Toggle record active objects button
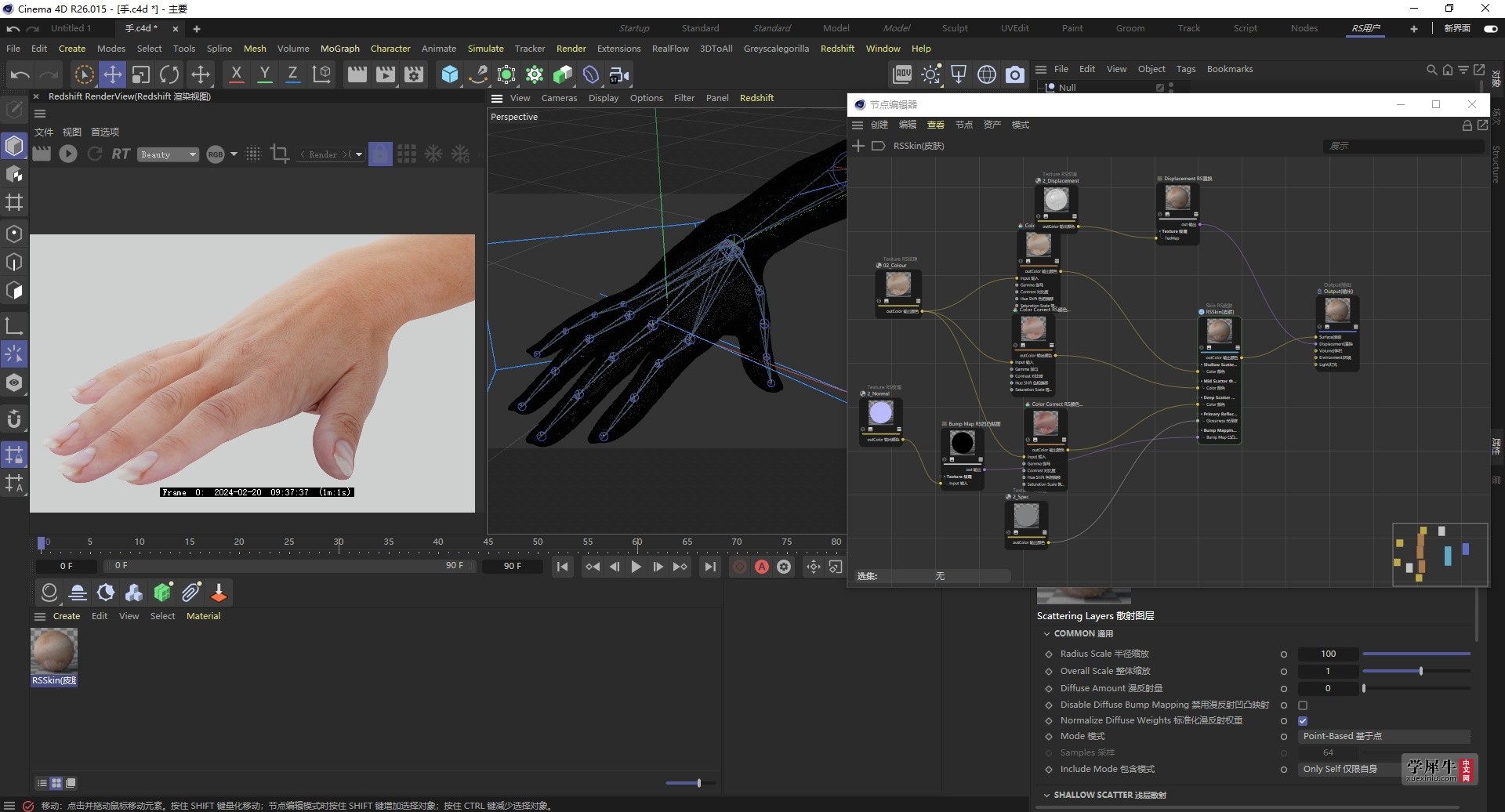The width and height of the screenshot is (1505, 812). pyautogui.click(x=739, y=567)
